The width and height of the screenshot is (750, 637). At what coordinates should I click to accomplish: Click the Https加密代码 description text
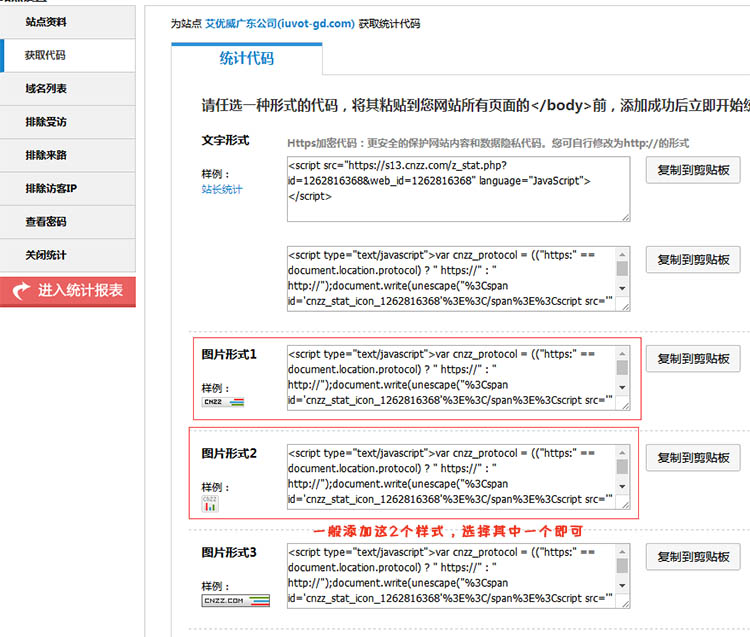[x=488, y=143]
